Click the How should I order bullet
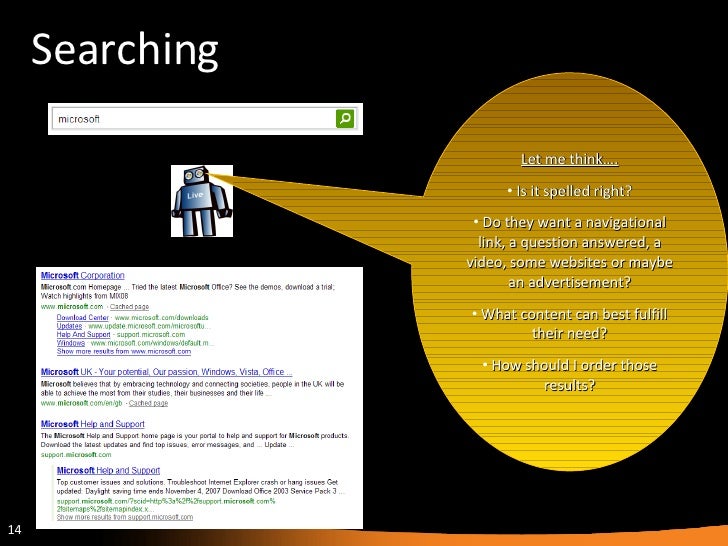The width and height of the screenshot is (728, 546). pos(569,375)
